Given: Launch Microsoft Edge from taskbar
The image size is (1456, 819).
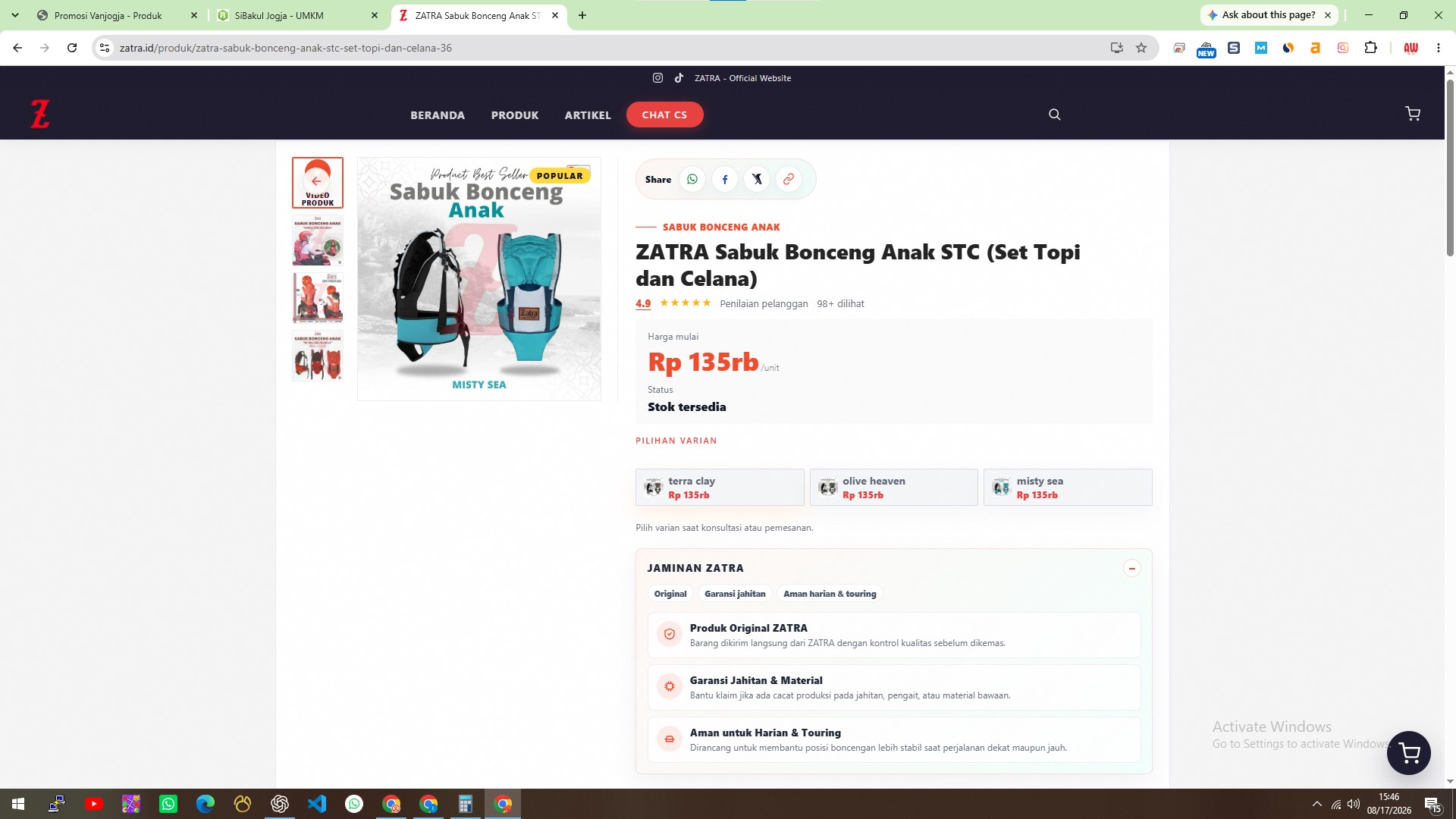Looking at the screenshot, I should pos(206,804).
